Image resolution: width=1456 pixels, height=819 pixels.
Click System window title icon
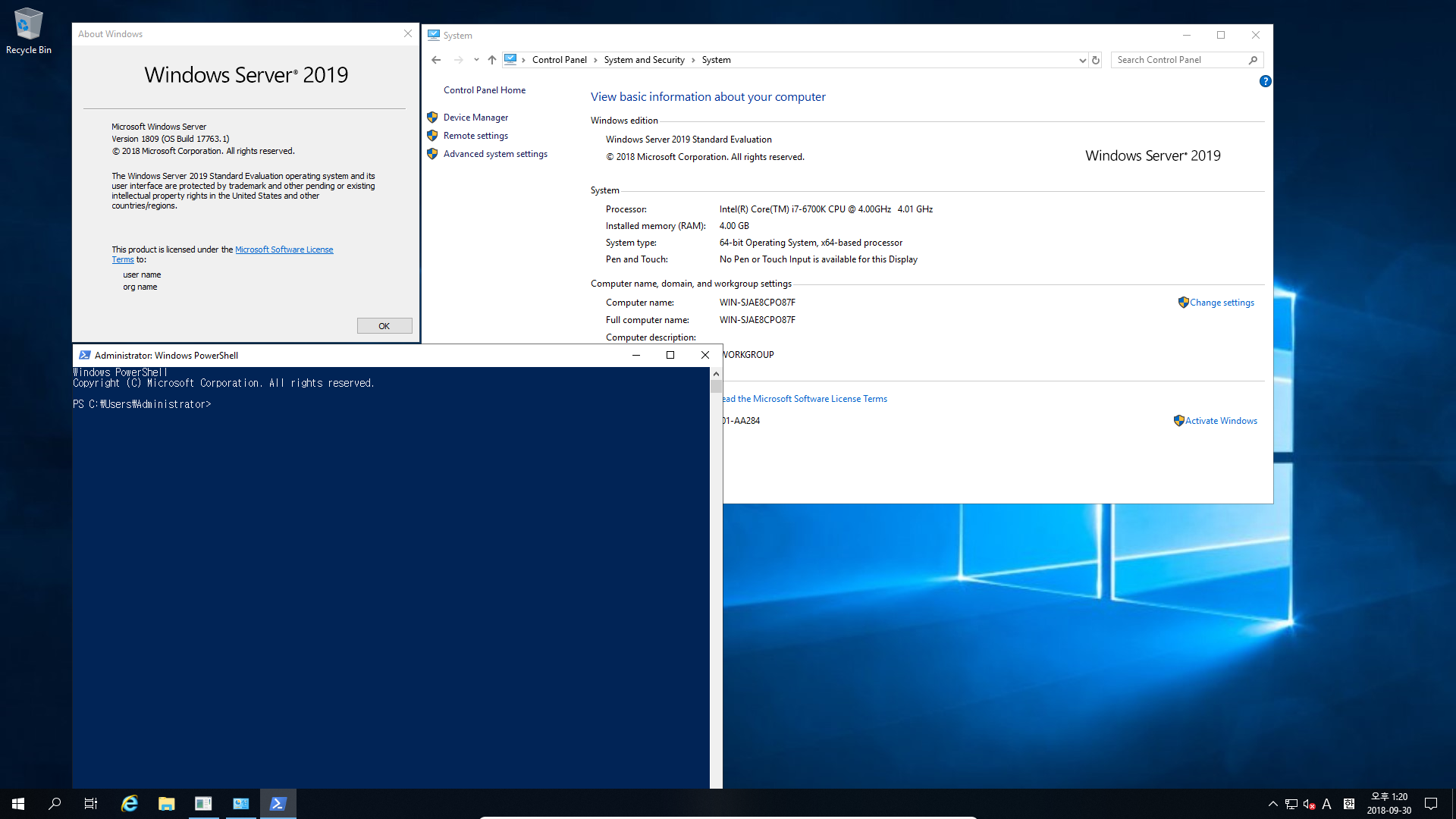(x=434, y=35)
